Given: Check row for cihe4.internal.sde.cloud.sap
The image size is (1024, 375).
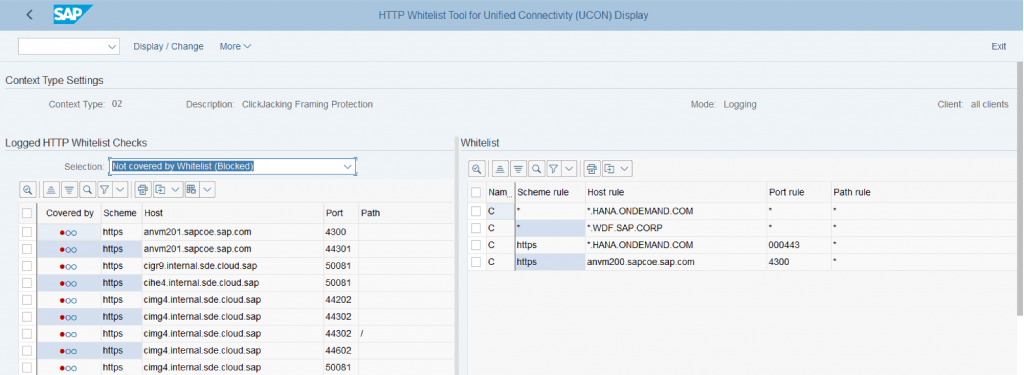Looking at the screenshot, I should (x=27, y=283).
